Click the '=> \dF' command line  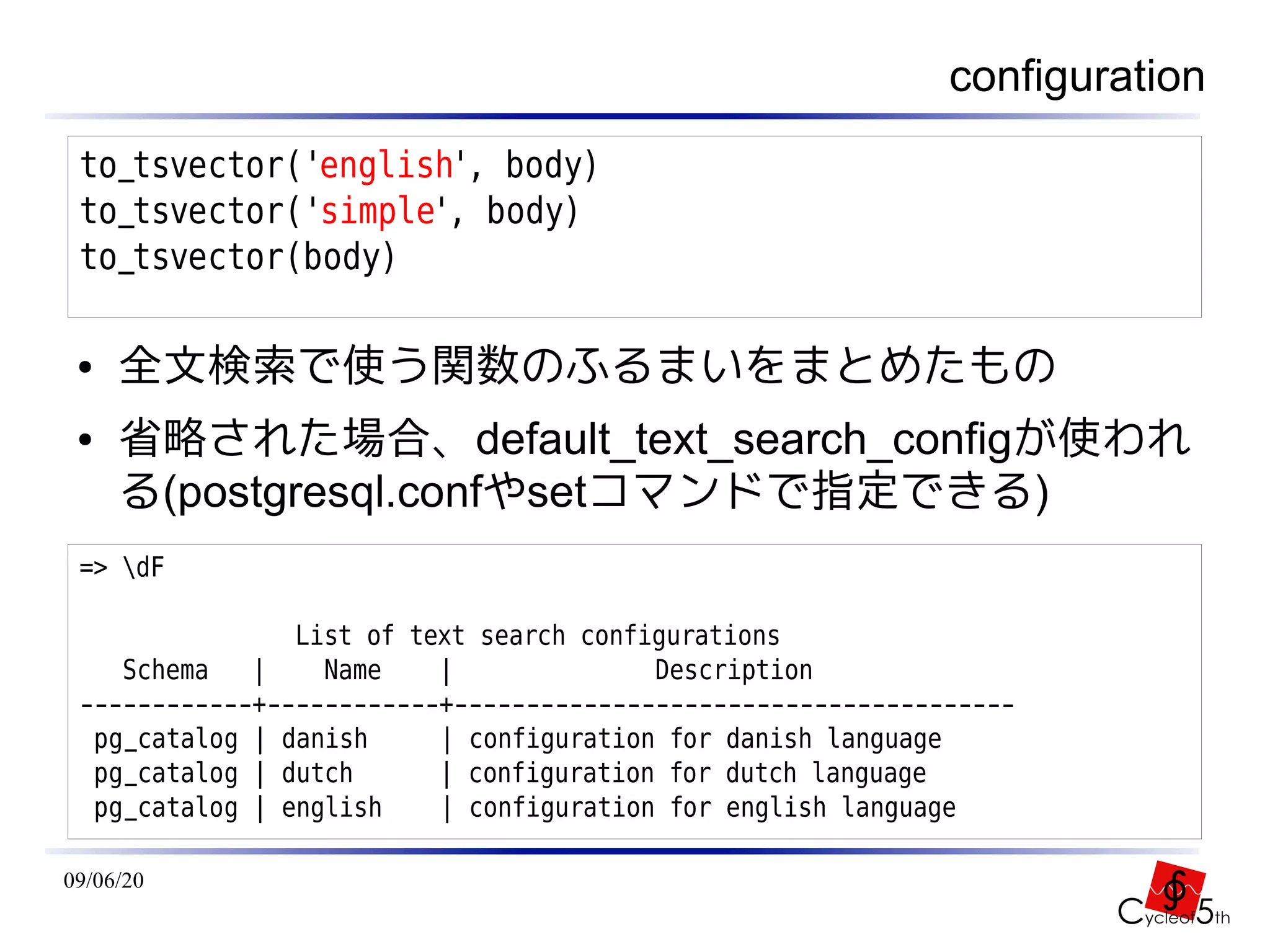(x=122, y=567)
